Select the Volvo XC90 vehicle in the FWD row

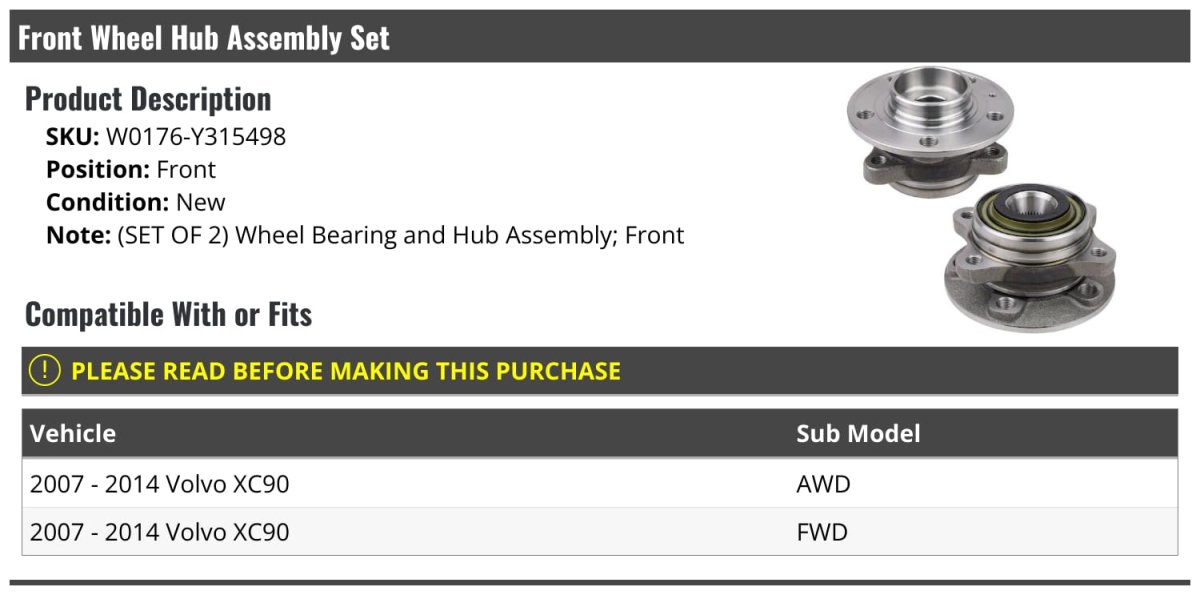[x=160, y=532]
